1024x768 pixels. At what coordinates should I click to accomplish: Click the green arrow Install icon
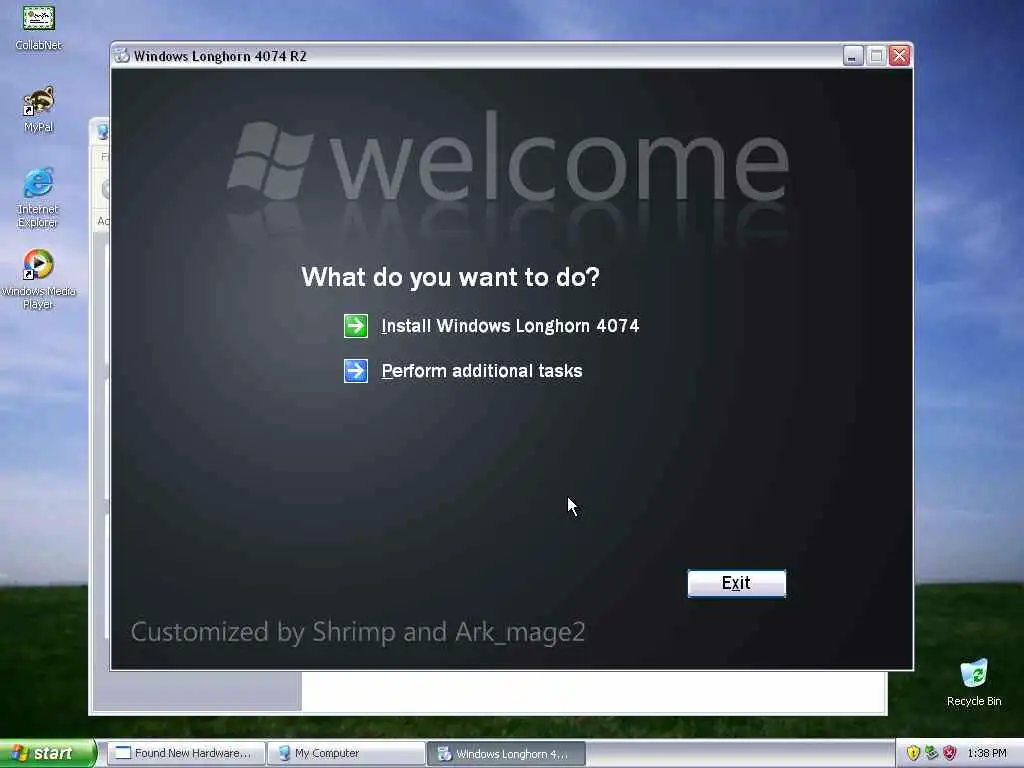coord(356,326)
